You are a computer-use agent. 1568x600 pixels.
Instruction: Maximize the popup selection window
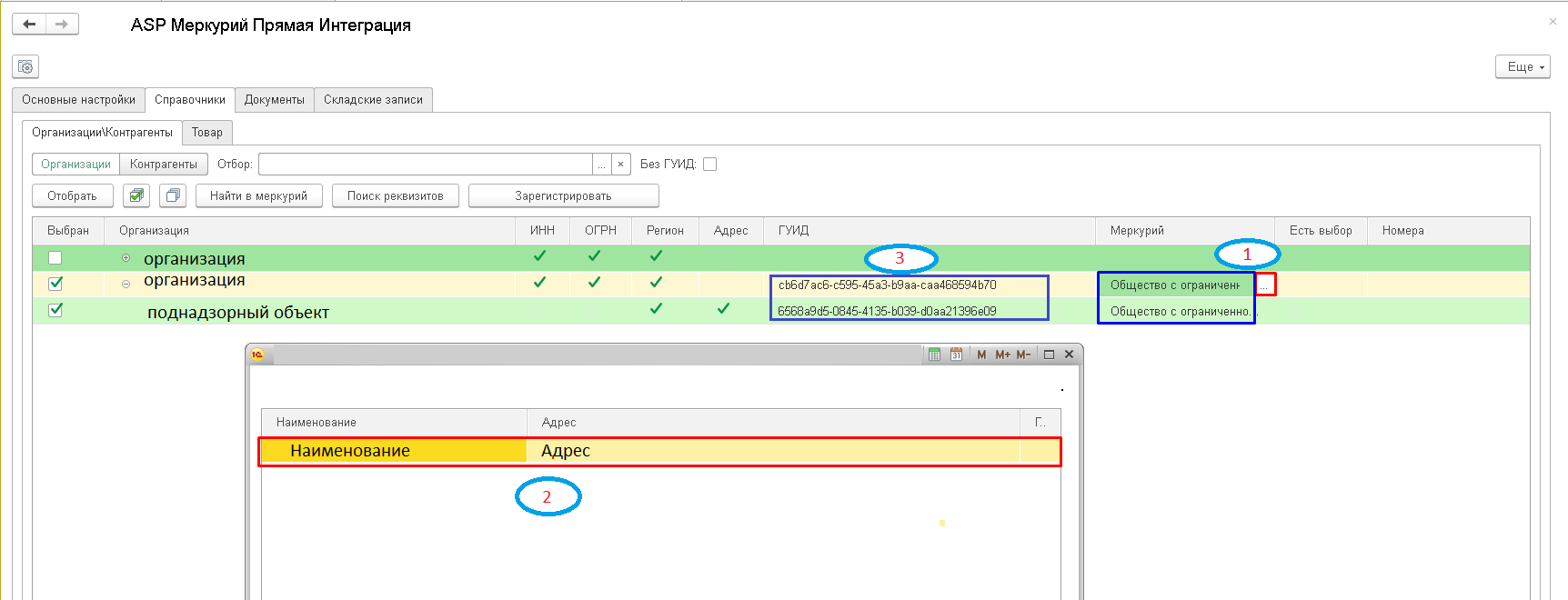pos(1049,355)
